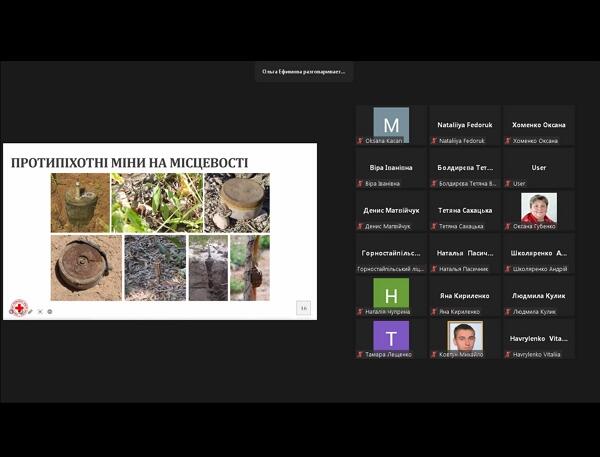Click muted mic icon beside Havrylenko Vitalia label
The image size is (600, 457).
(508, 355)
